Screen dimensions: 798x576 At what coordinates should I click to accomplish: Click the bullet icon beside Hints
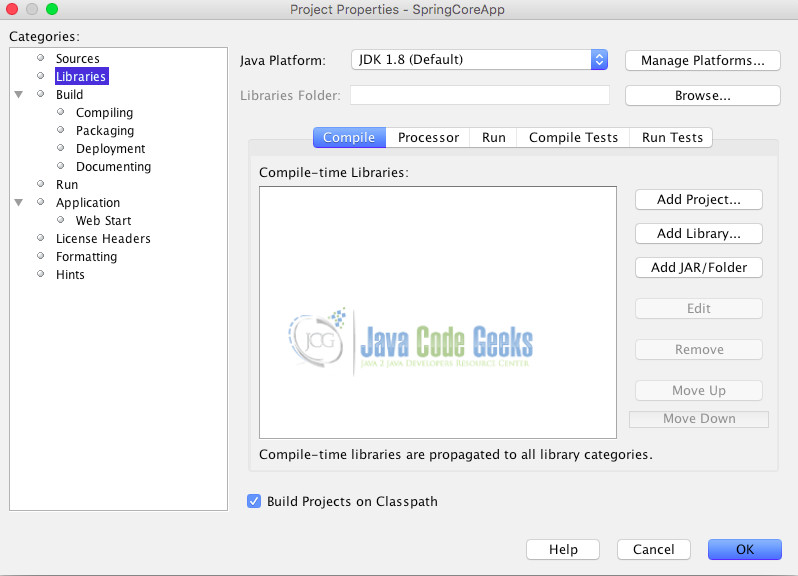41,274
